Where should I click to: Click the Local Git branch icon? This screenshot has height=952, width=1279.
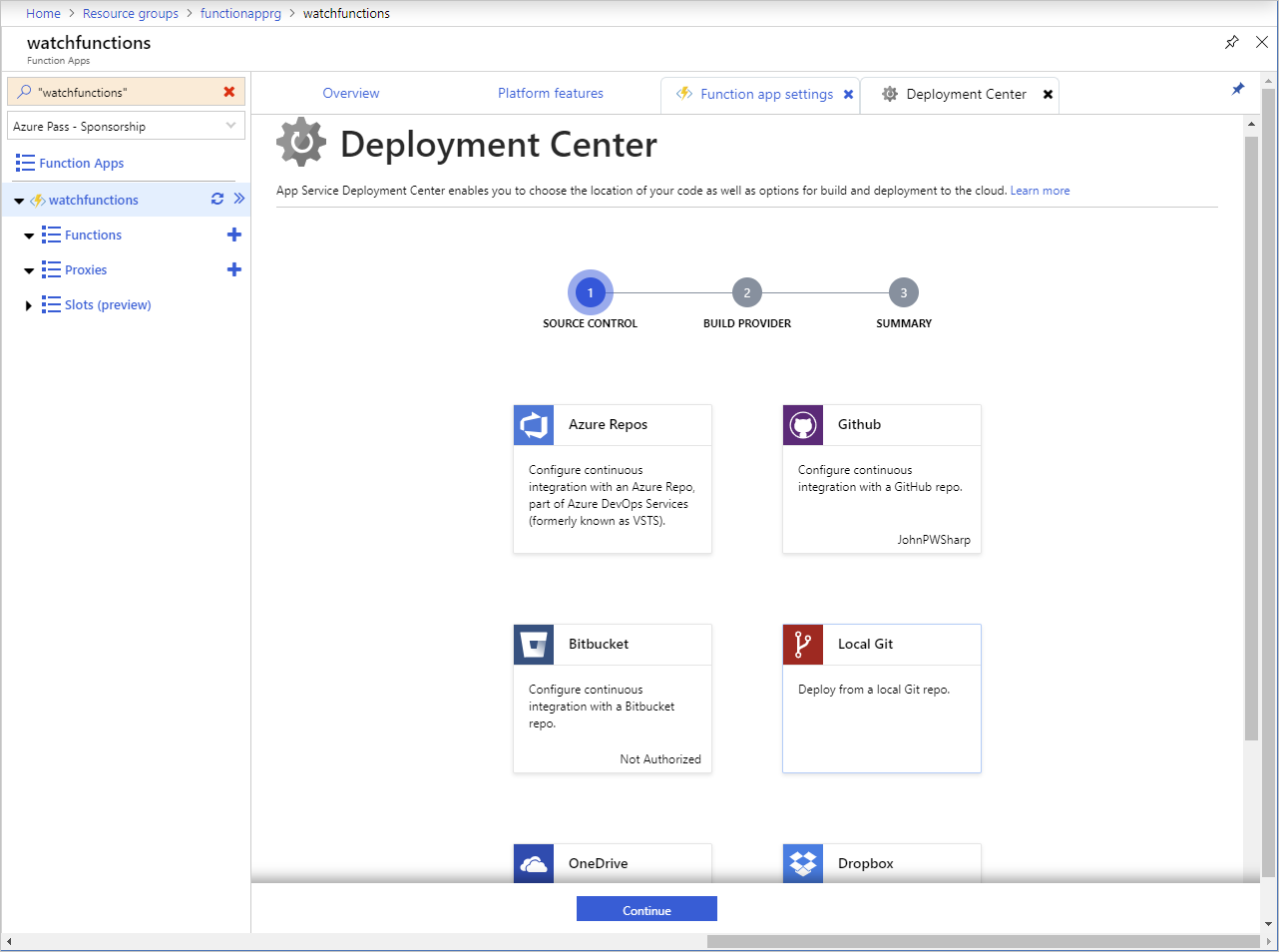coord(803,645)
